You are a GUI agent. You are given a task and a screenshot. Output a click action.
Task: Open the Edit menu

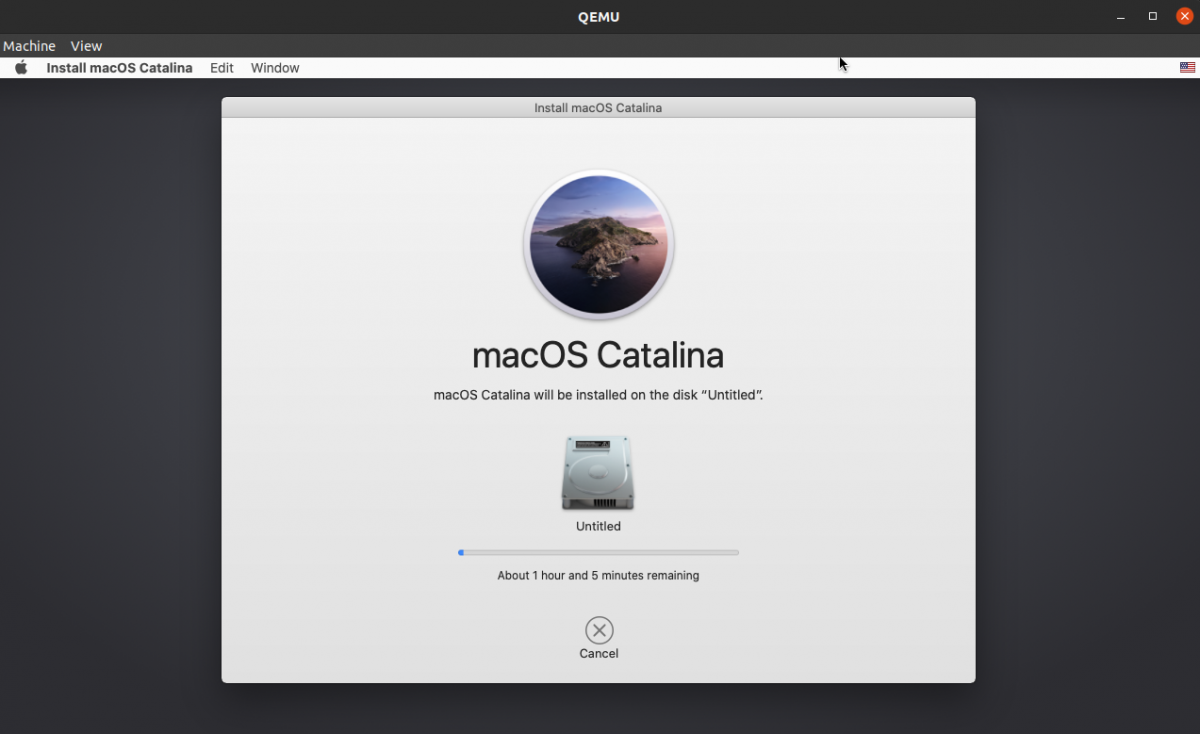pyautogui.click(x=221, y=67)
